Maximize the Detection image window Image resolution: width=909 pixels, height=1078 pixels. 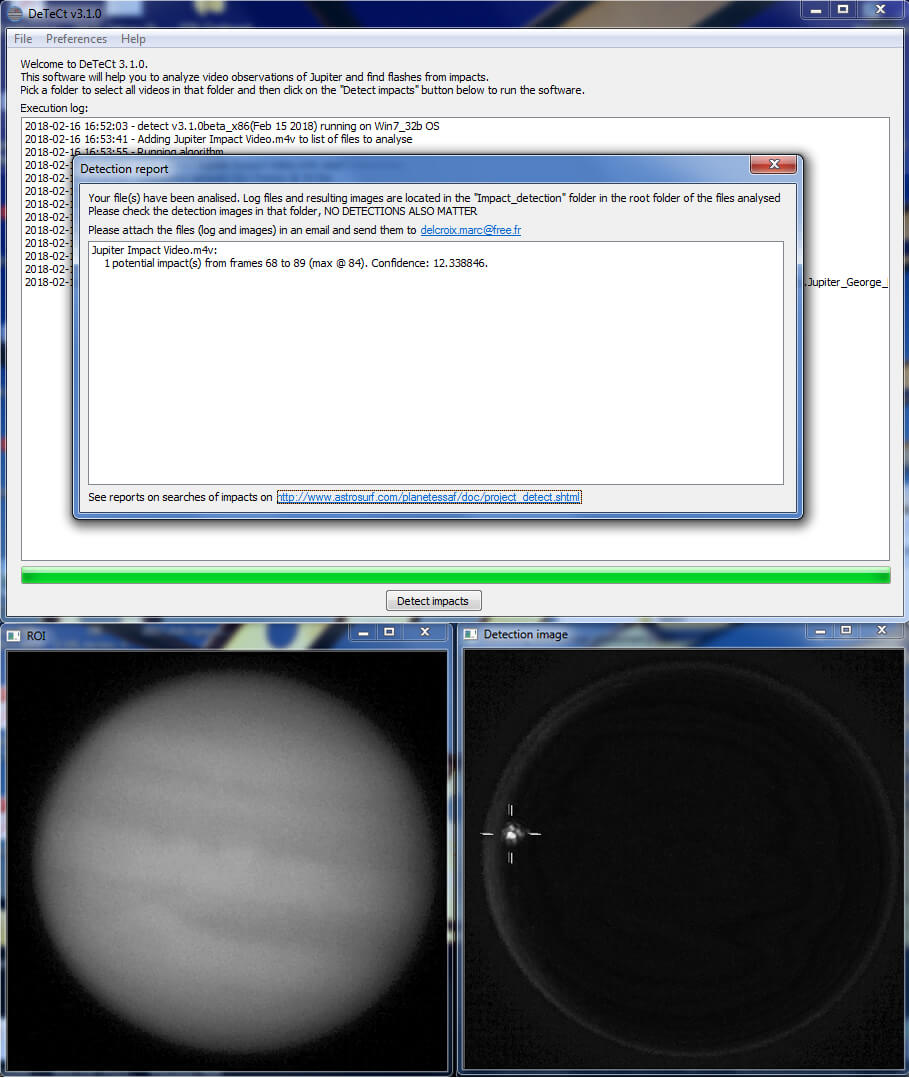(846, 631)
